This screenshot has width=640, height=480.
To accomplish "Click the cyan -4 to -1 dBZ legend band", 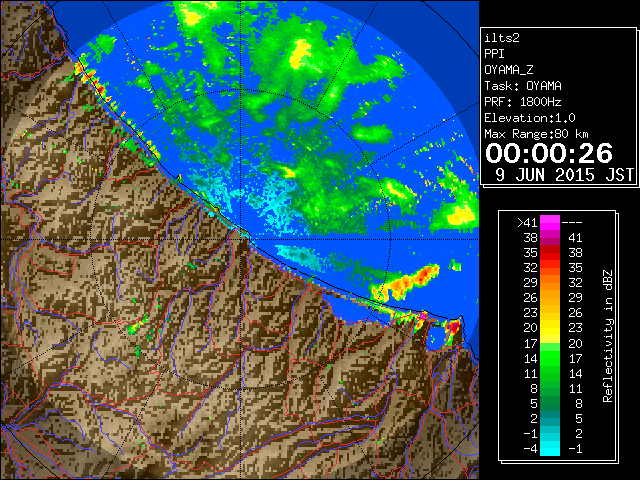I will coord(550,448).
